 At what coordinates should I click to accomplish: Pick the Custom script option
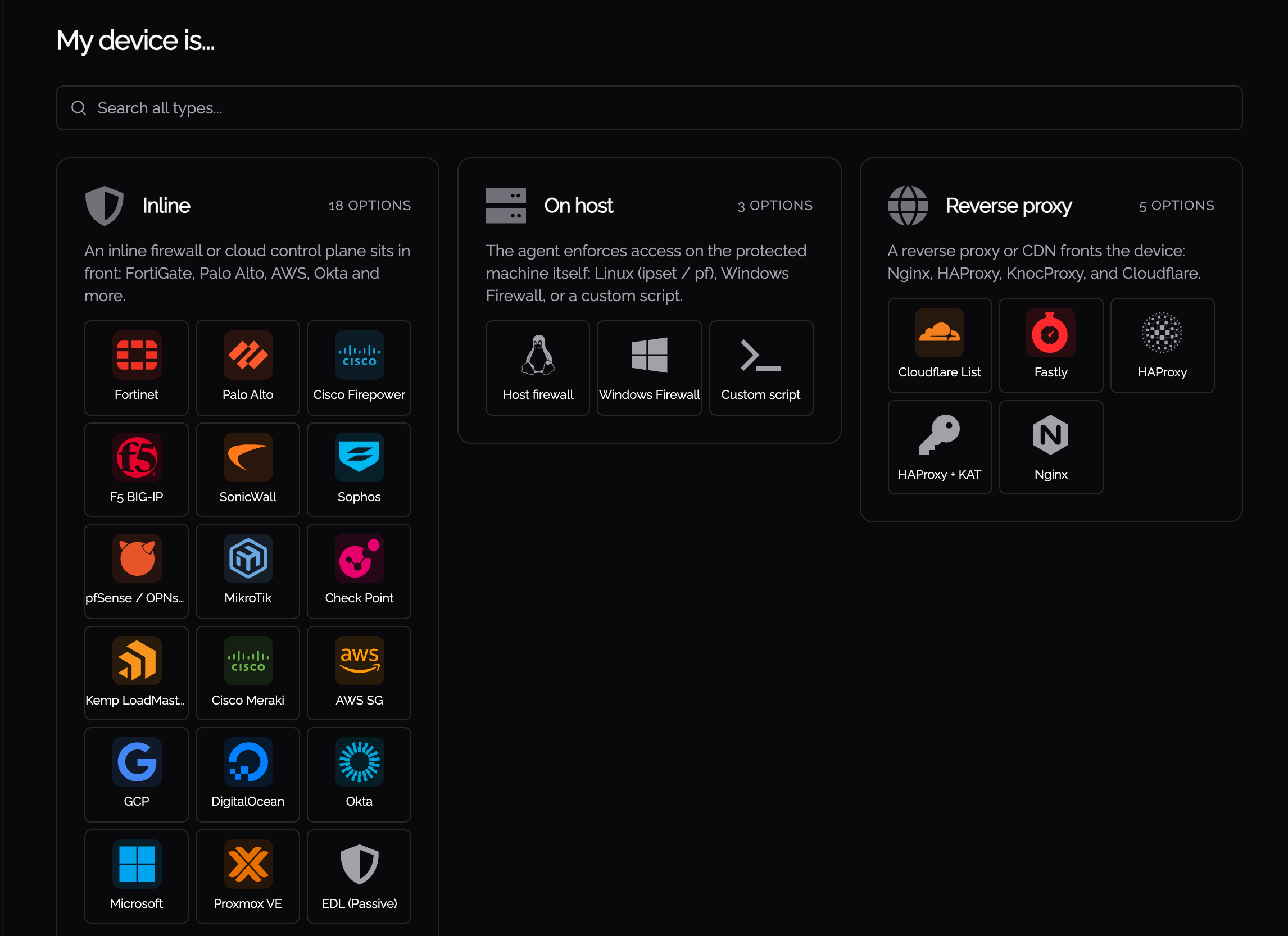point(761,368)
